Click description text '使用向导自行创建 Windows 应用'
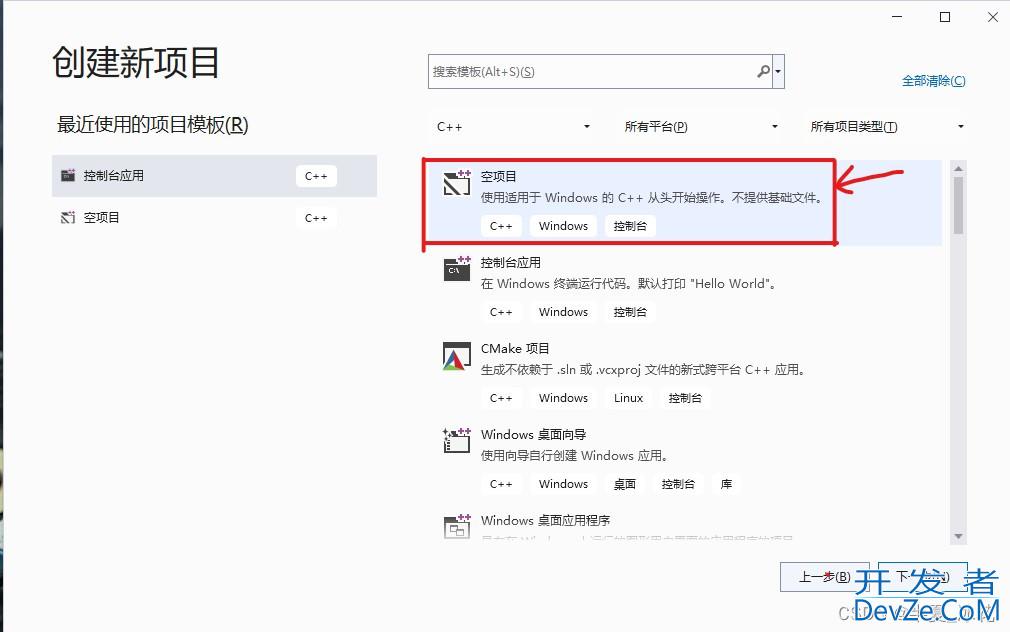 pyautogui.click(x=574, y=455)
